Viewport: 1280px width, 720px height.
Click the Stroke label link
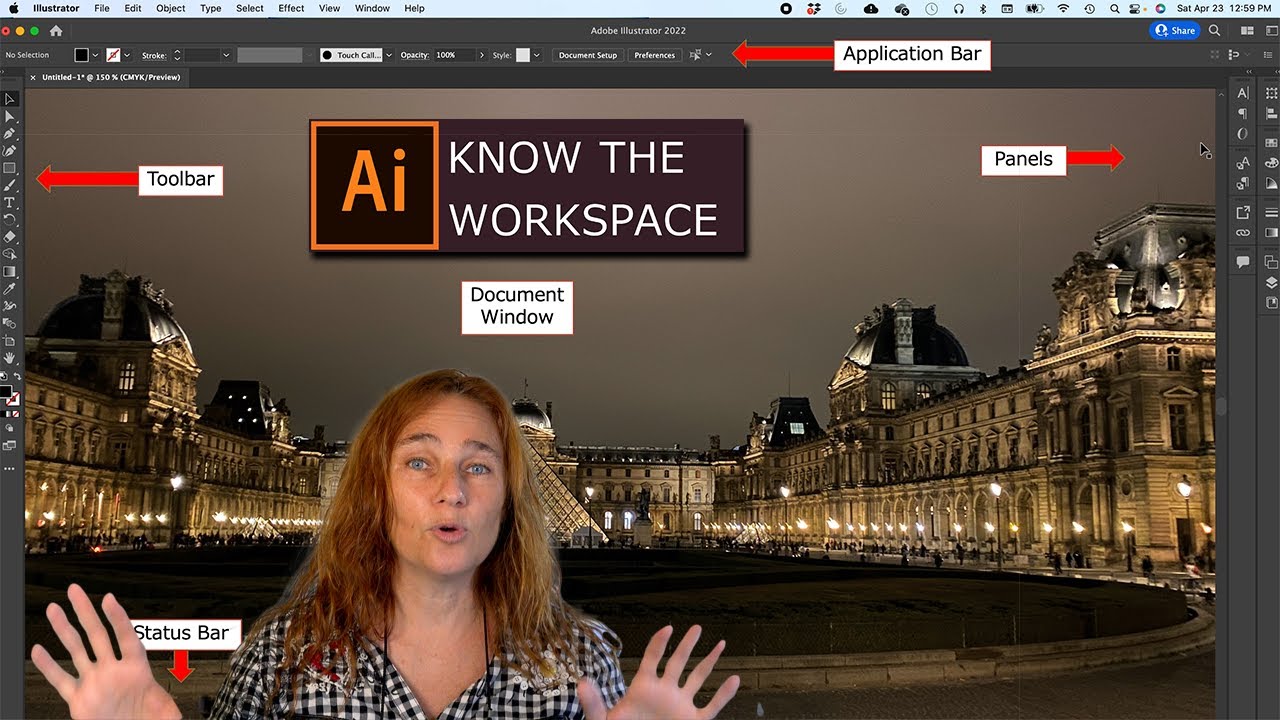point(153,55)
